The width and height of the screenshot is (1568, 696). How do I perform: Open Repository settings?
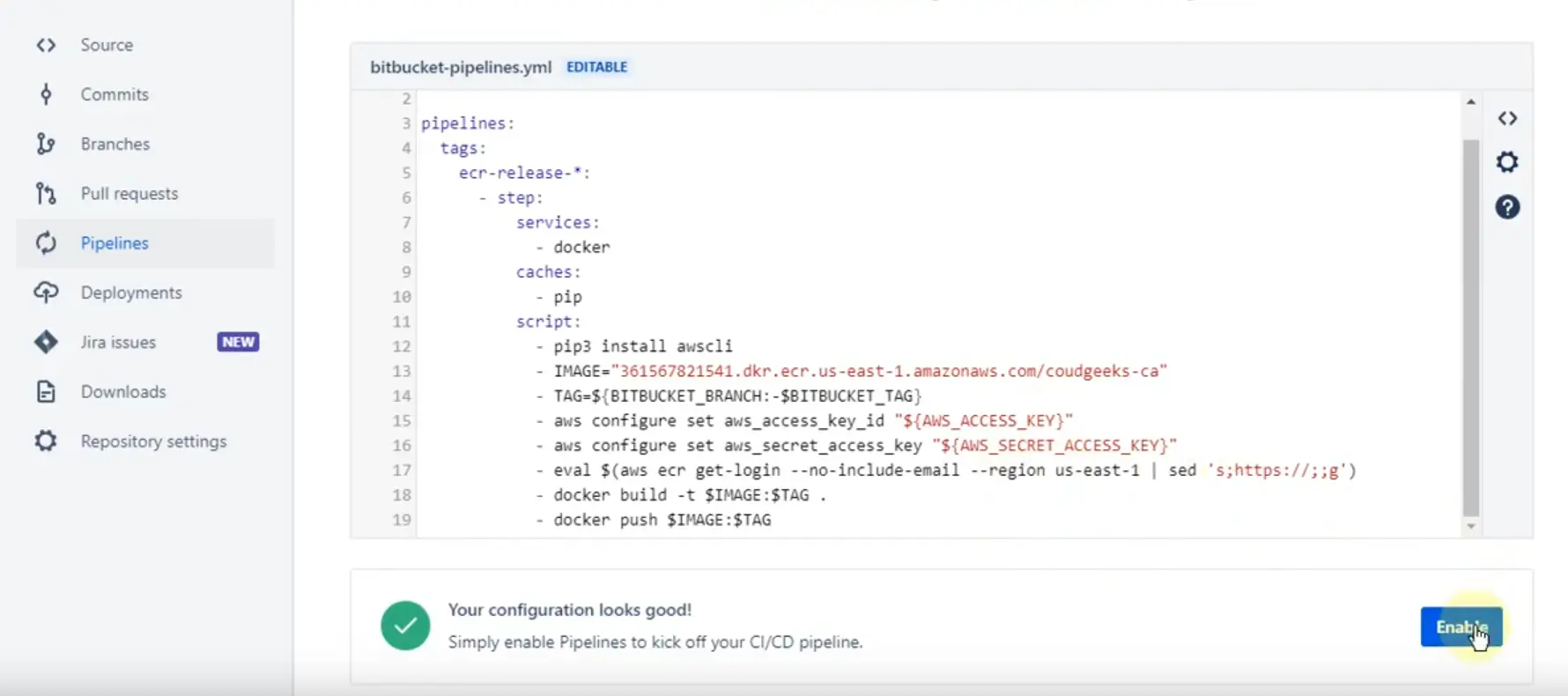[153, 441]
